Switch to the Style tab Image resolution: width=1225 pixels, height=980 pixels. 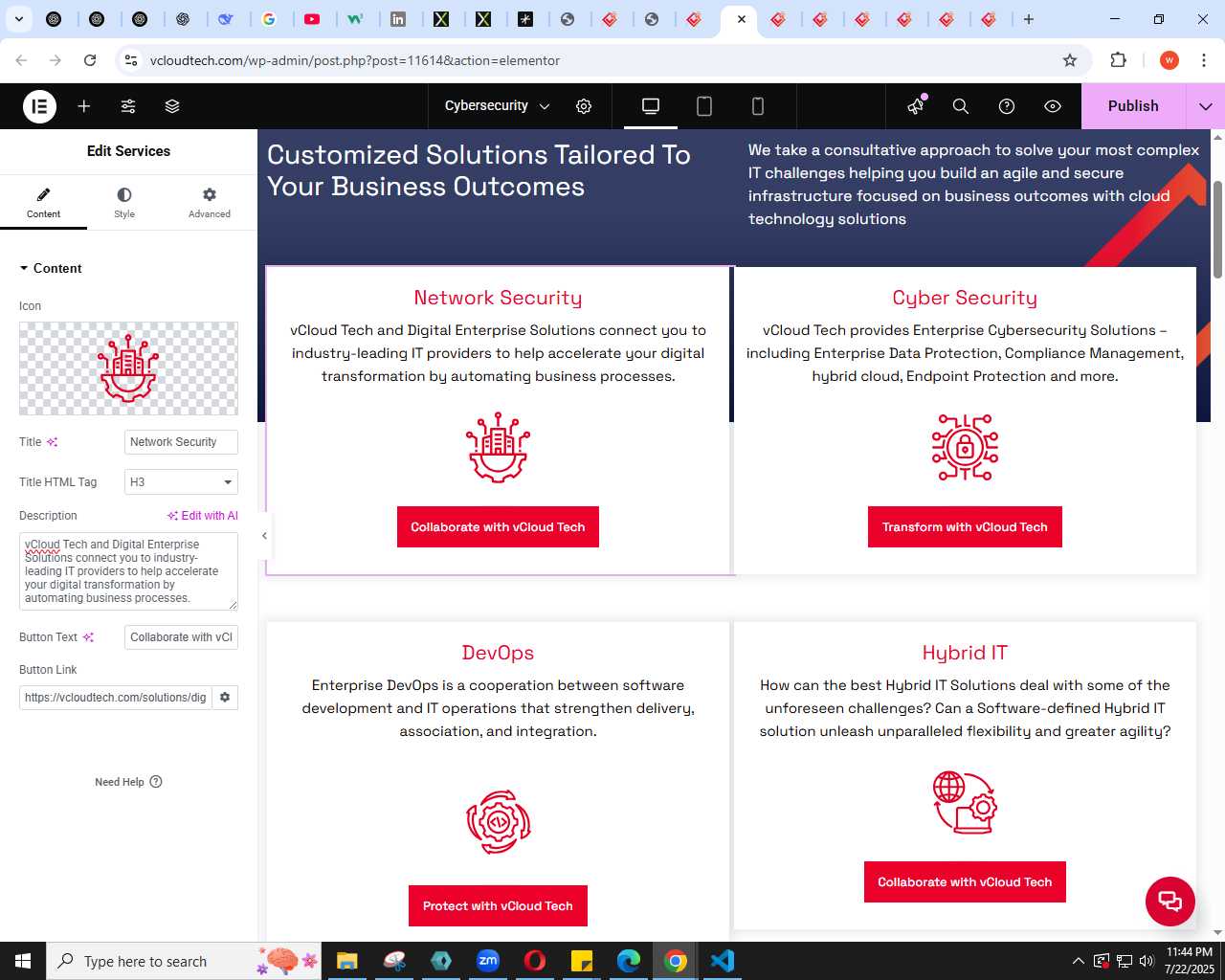(x=124, y=203)
